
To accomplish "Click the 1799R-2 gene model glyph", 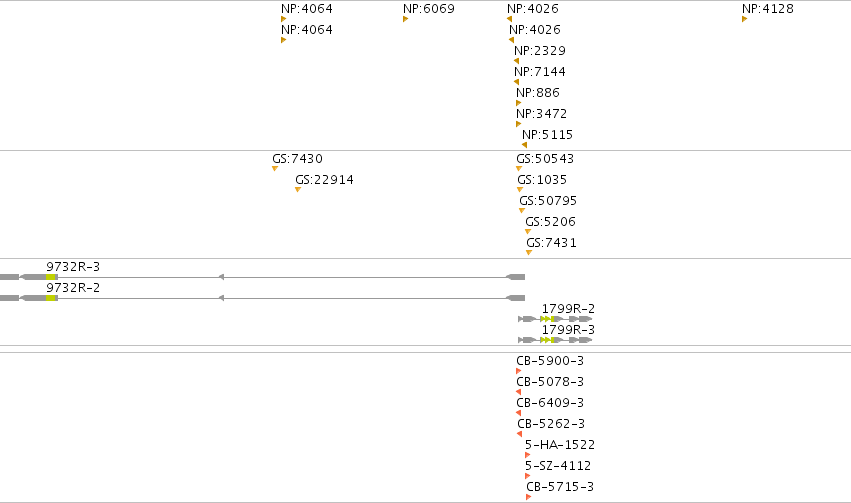I will click(555, 319).
